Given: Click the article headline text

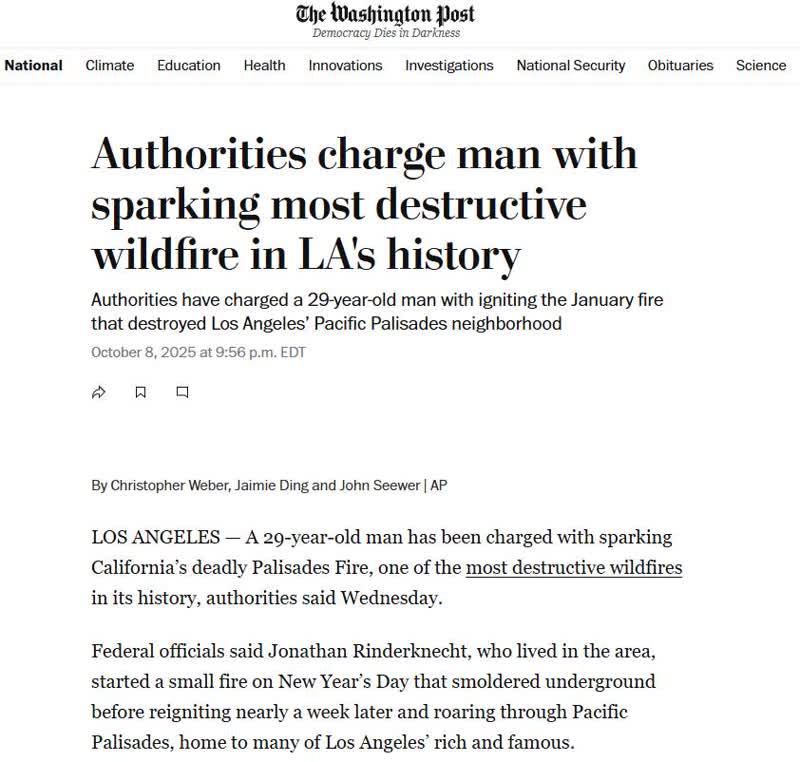Looking at the screenshot, I should click(x=364, y=205).
